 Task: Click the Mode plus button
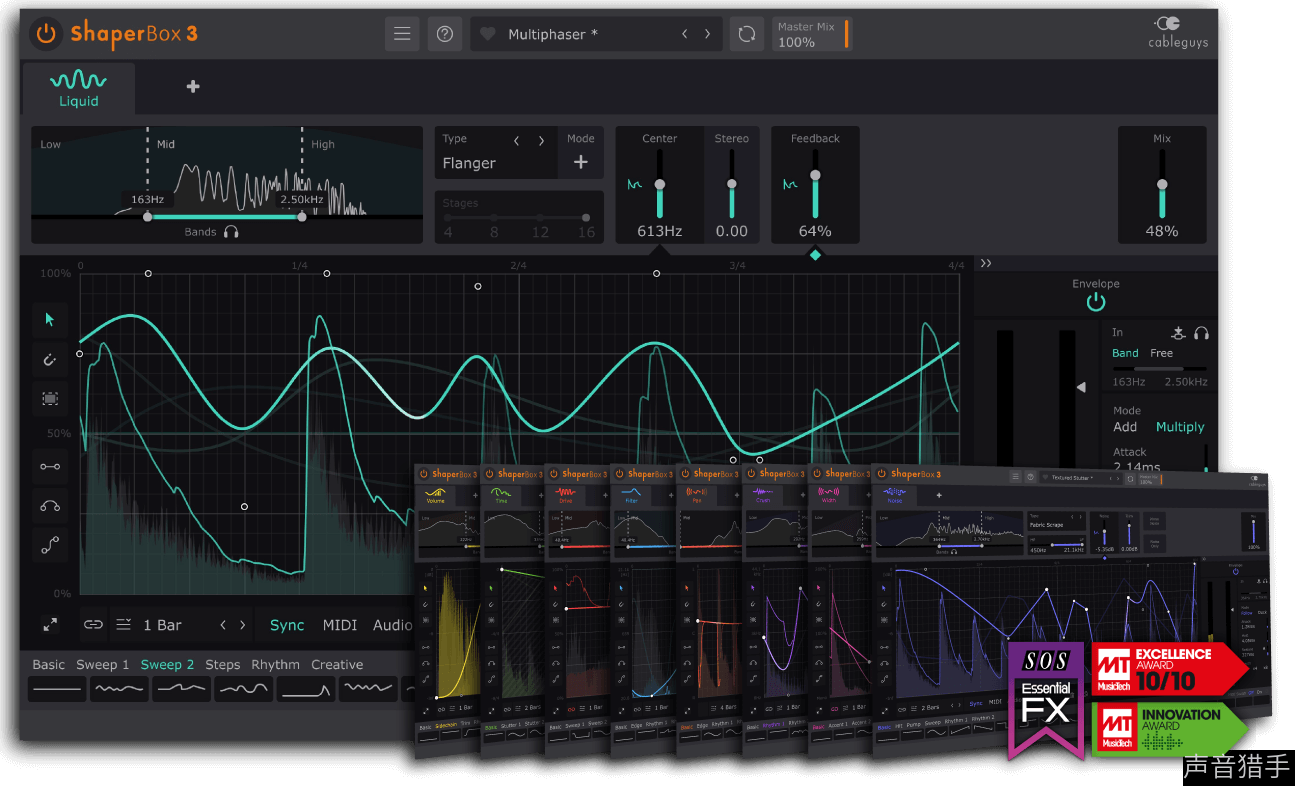click(581, 162)
